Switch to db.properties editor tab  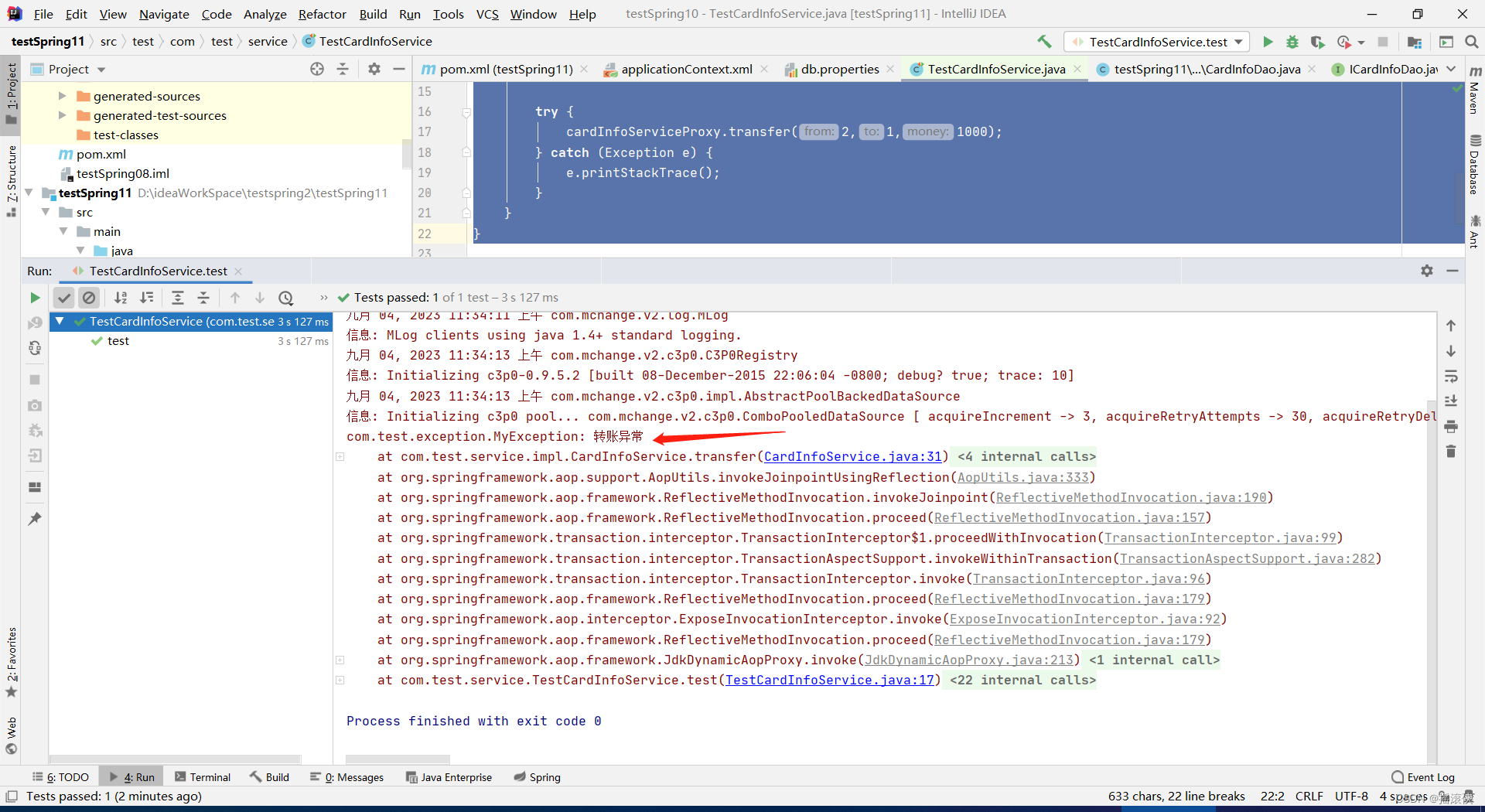tap(839, 69)
